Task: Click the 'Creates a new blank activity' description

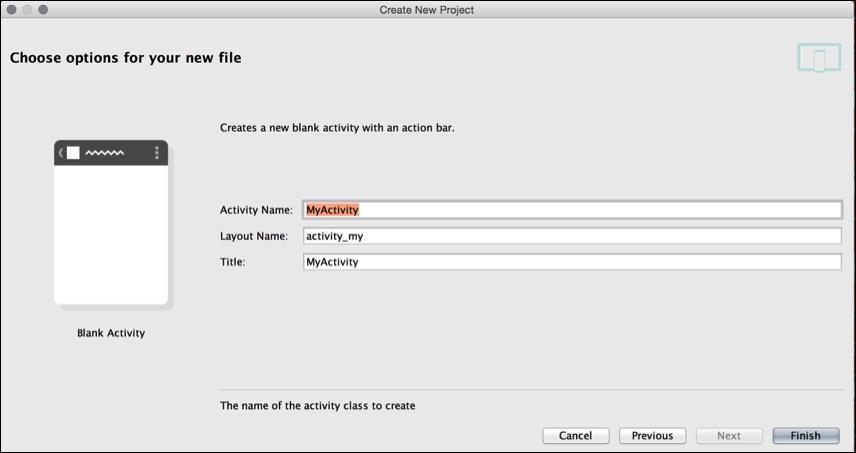Action: tap(337, 129)
